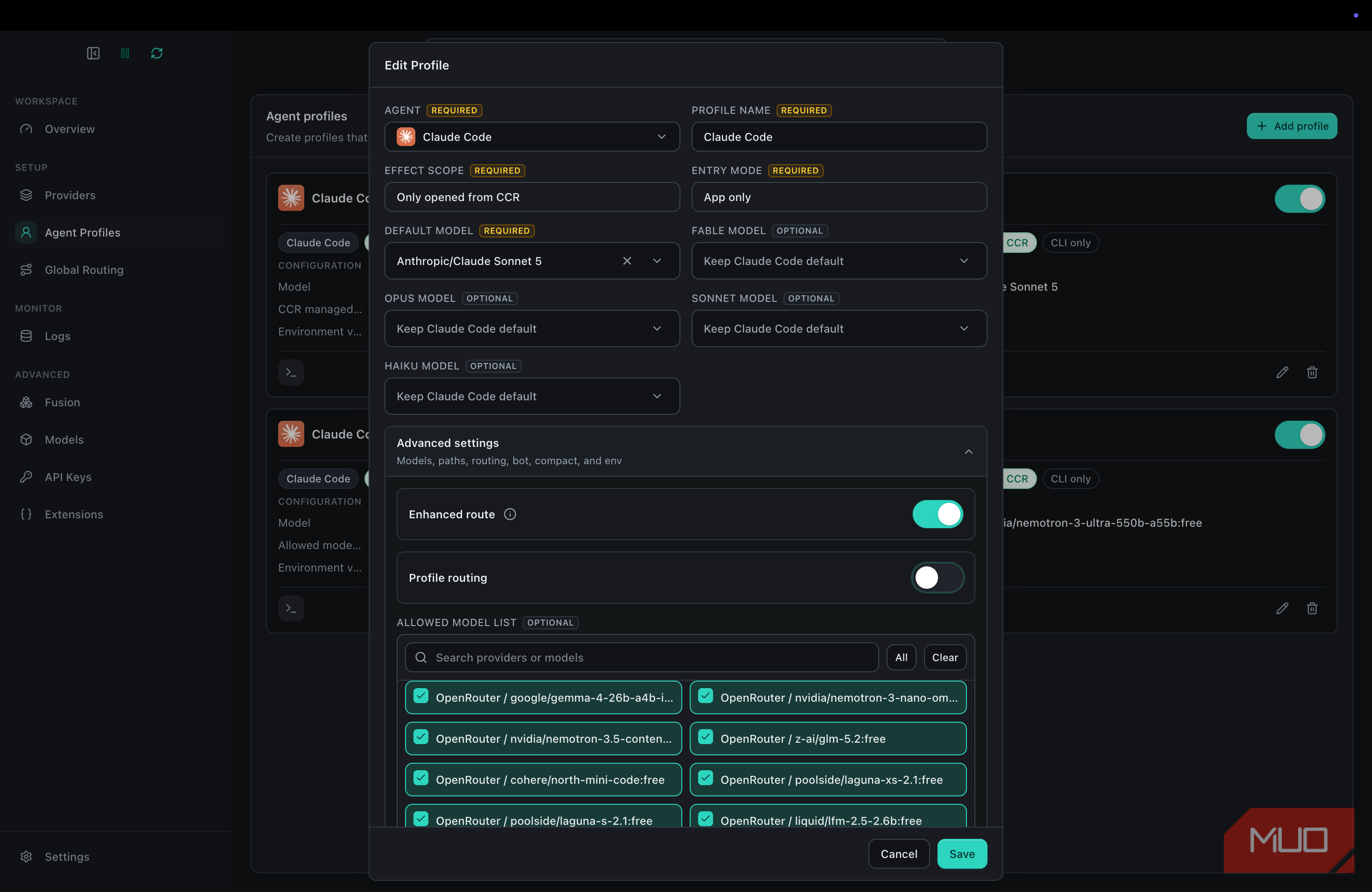The height and width of the screenshot is (892, 1372).
Task: Click the Extensions braces icon
Action: [26, 514]
